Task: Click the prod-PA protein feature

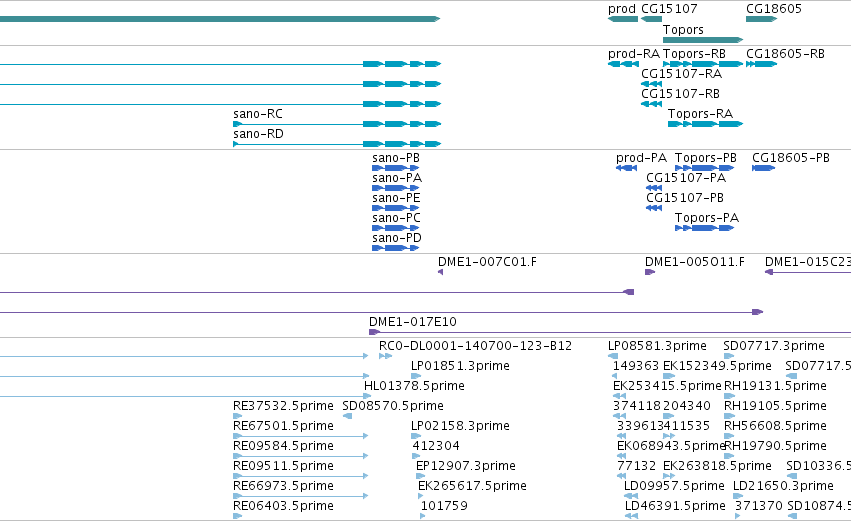Action: pyautogui.click(x=626, y=168)
